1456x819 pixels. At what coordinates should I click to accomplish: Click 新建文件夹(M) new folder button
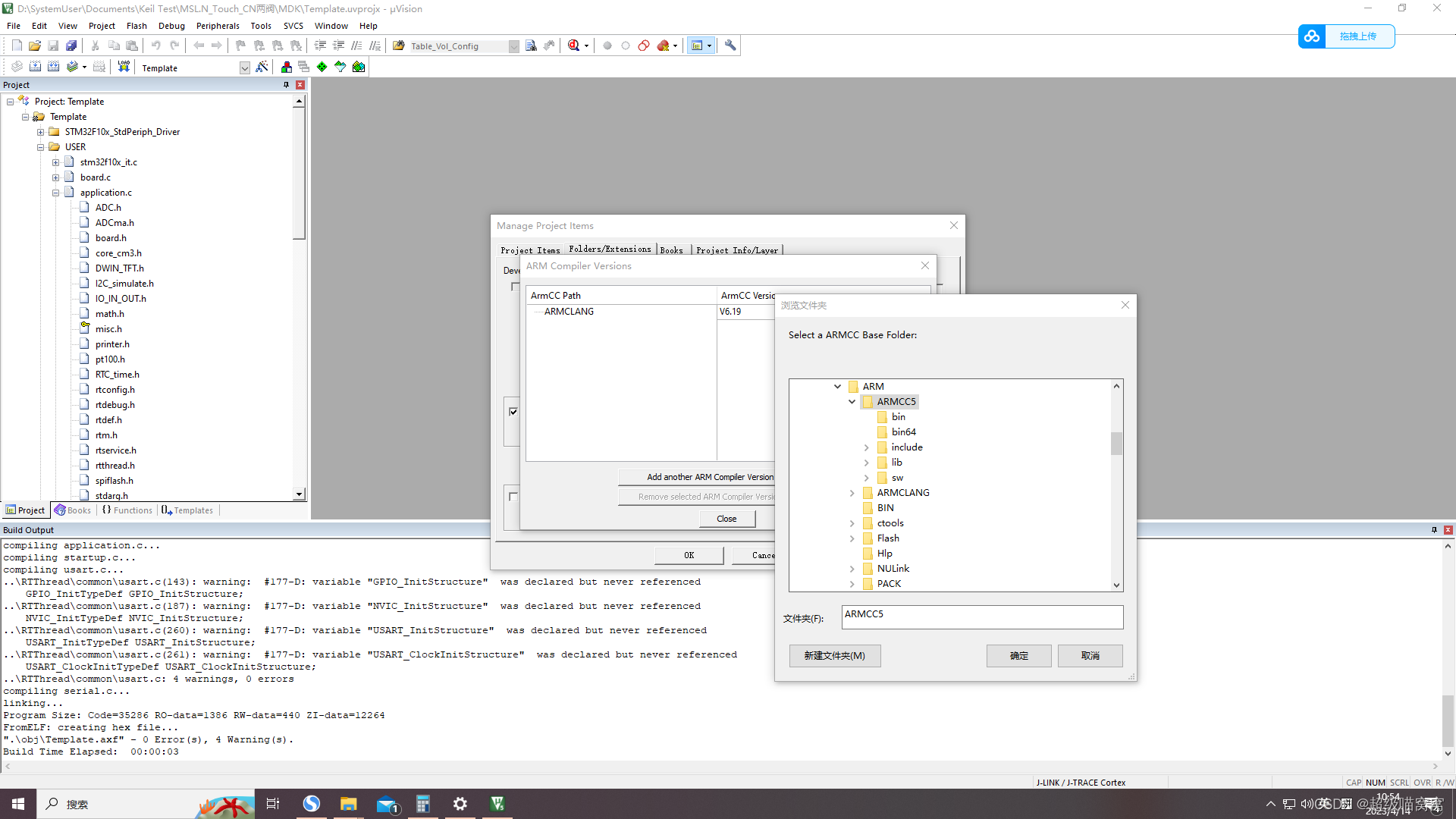[834, 656]
